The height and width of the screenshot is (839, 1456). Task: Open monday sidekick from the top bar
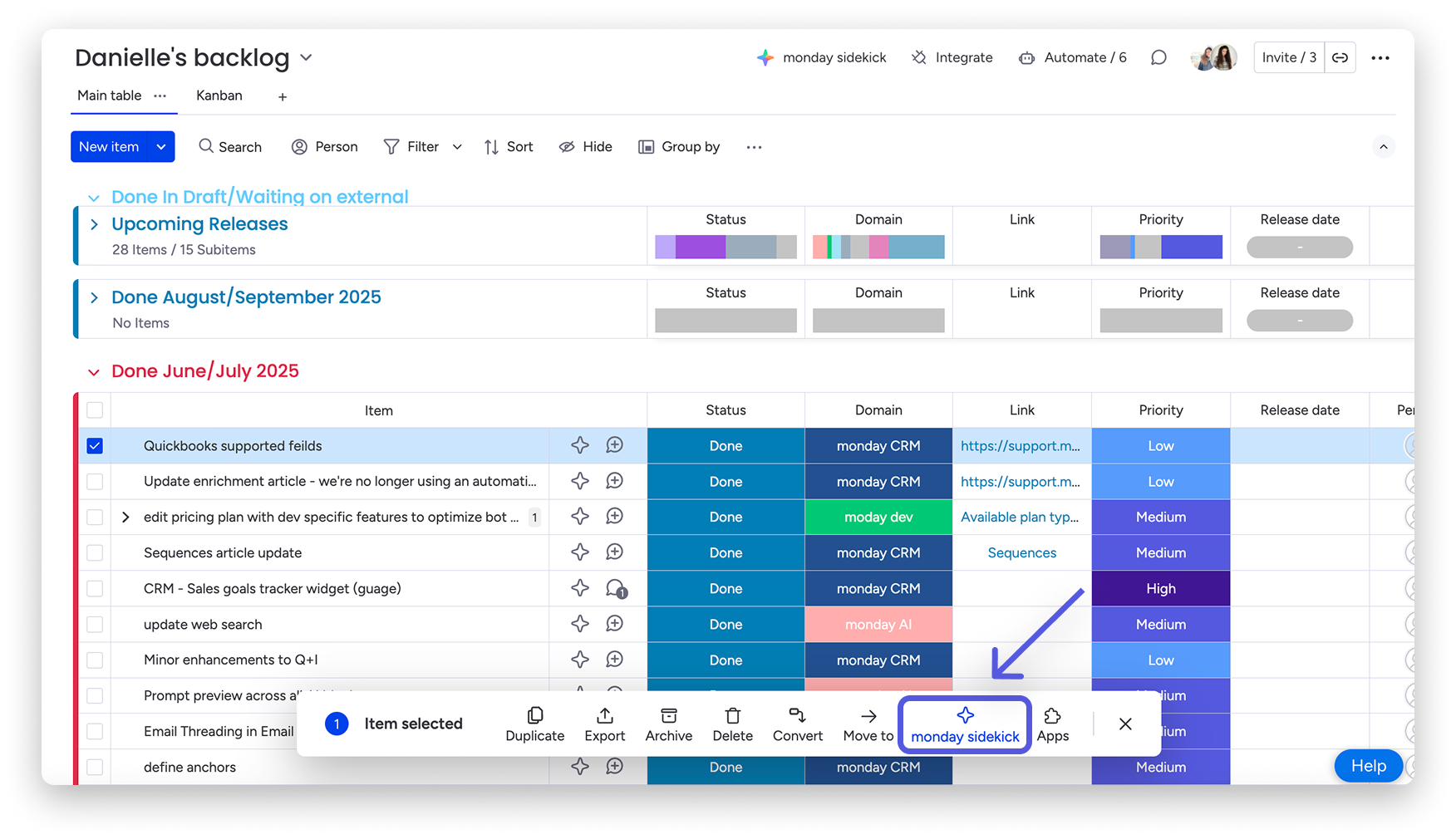click(821, 57)
